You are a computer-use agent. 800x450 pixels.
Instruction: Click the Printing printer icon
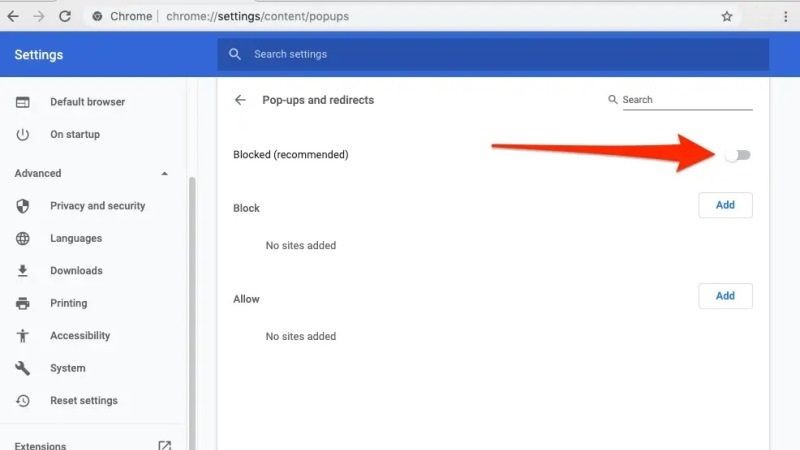coord(22,304)
